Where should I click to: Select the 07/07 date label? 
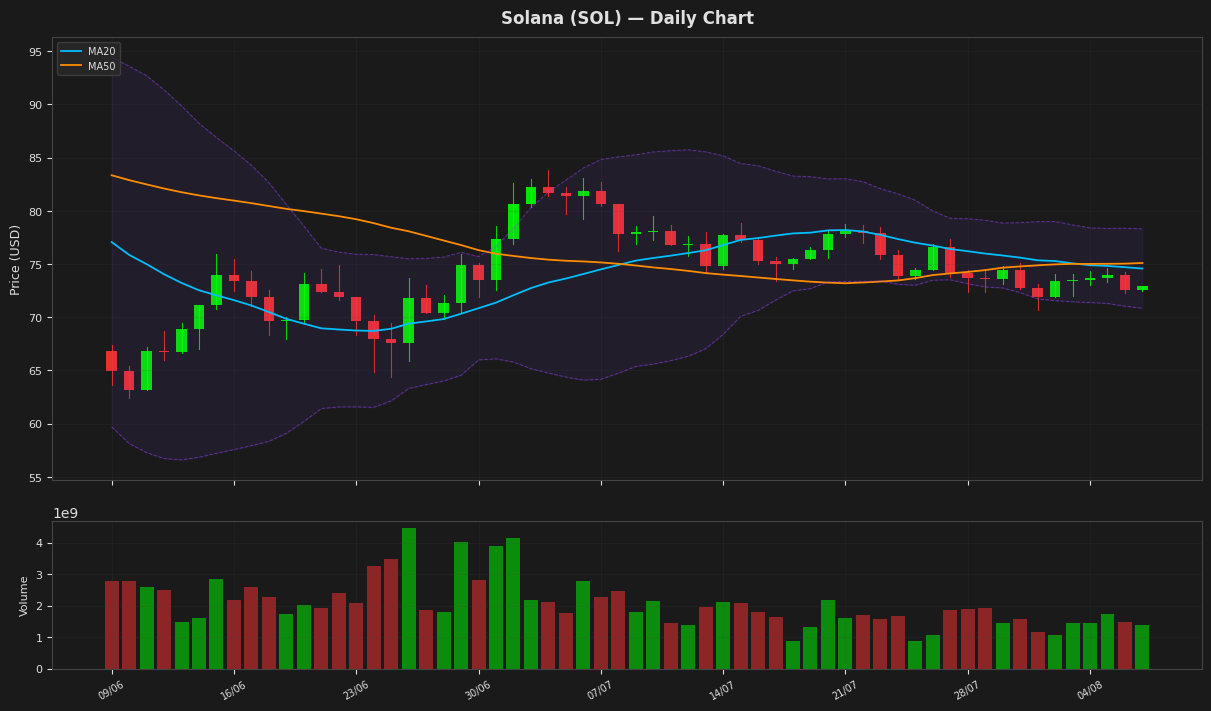pyautogui.click(x=599, y=691)
